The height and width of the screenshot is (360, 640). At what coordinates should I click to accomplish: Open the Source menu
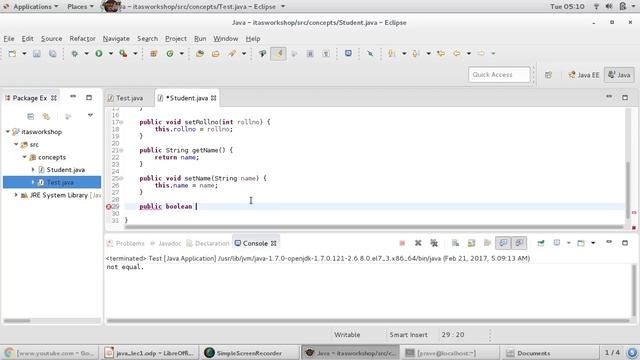[51, 39]
